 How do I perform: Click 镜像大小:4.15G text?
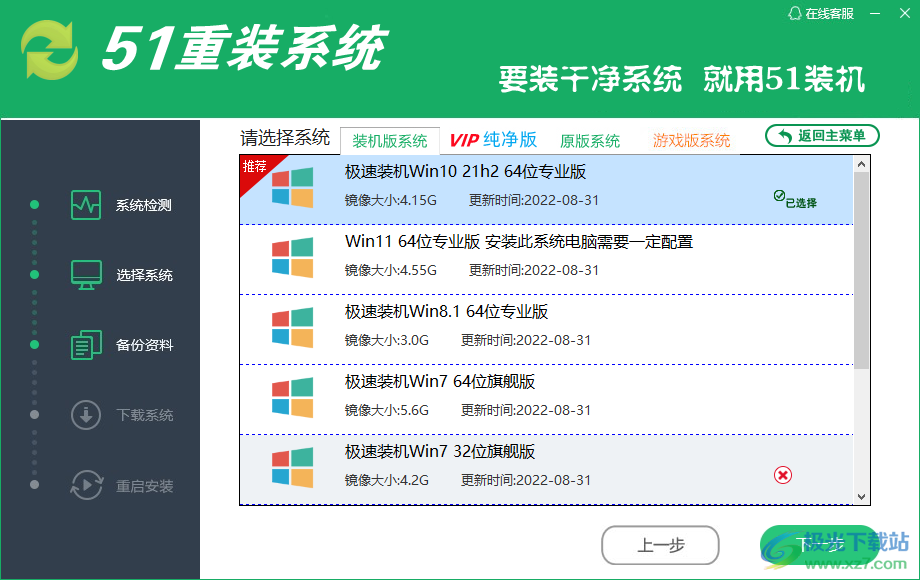coord(391,201)
